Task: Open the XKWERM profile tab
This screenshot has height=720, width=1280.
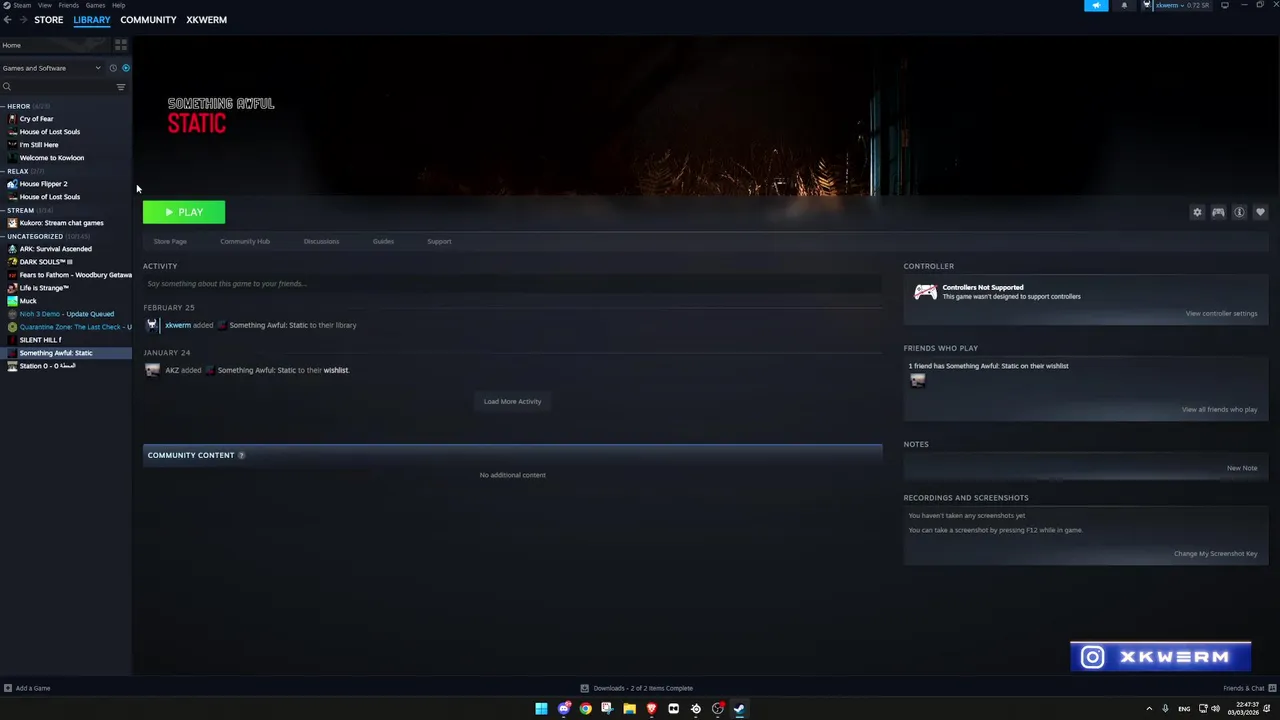Action: pyautogui.click(x=206, y=20)
